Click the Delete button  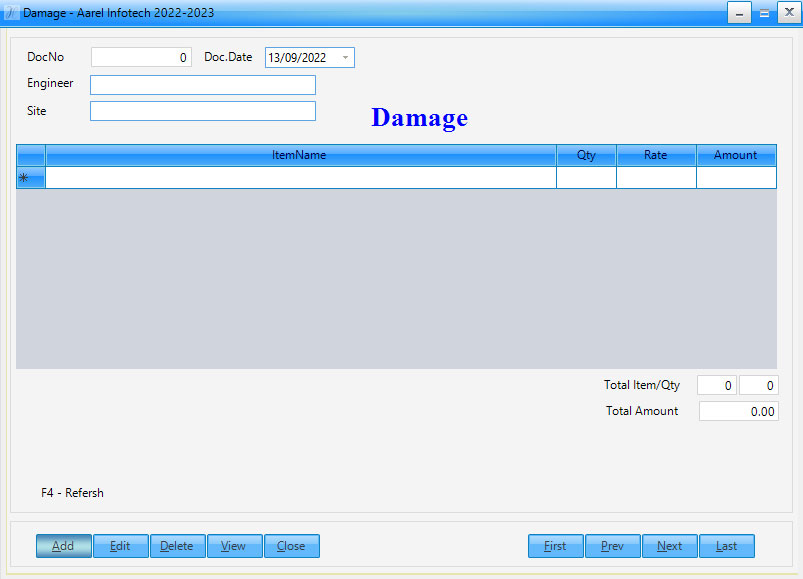[x=177, y=546]
